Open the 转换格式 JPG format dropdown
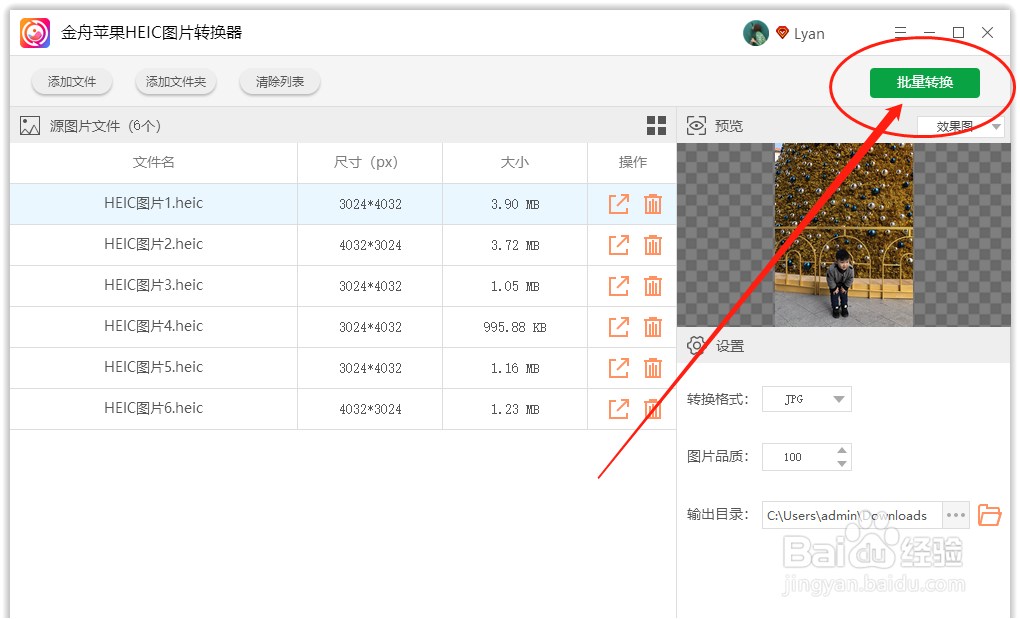Viewport: 1020px width, 619px height. 806,398
